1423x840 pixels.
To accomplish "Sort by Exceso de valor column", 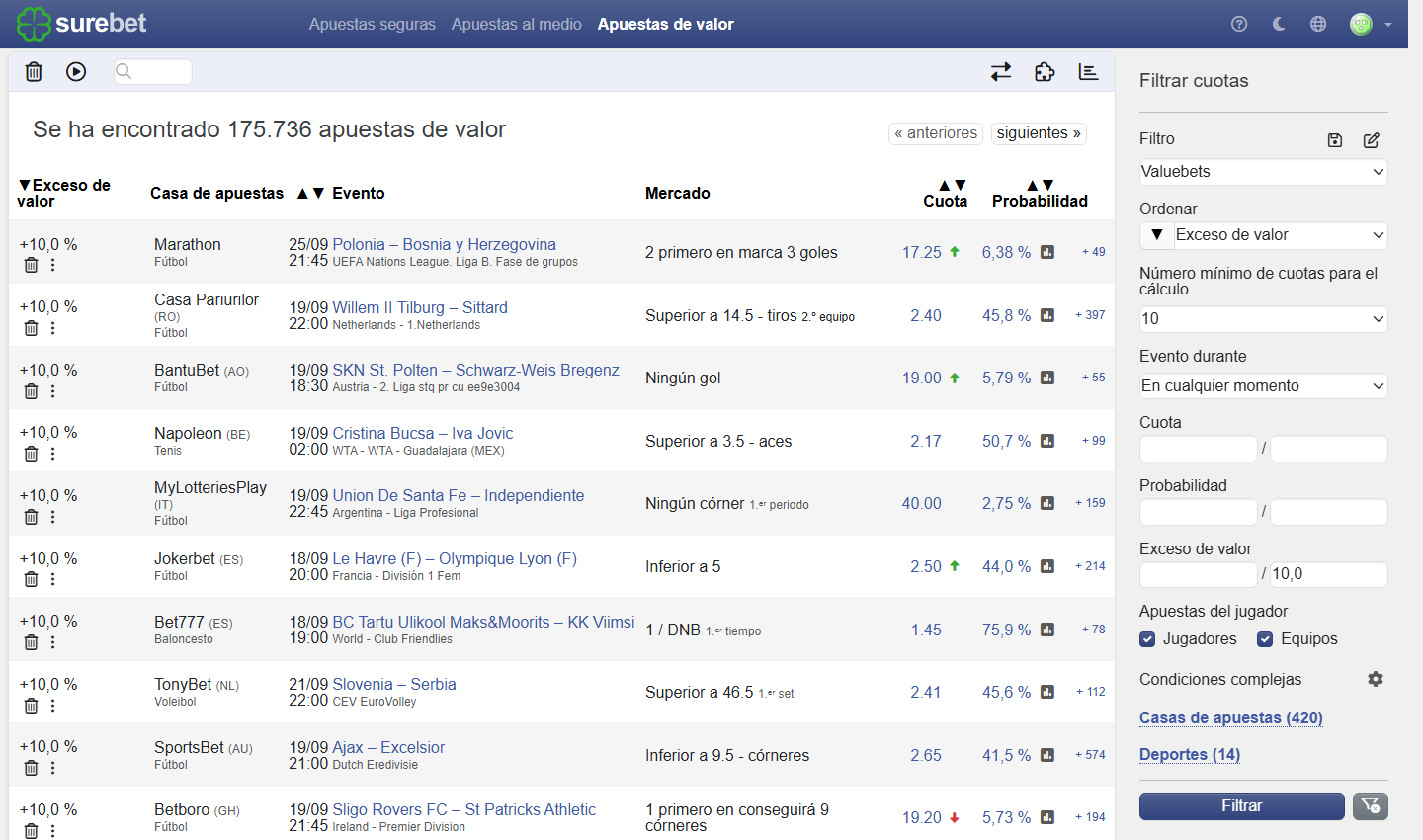I will pos(63,193).
